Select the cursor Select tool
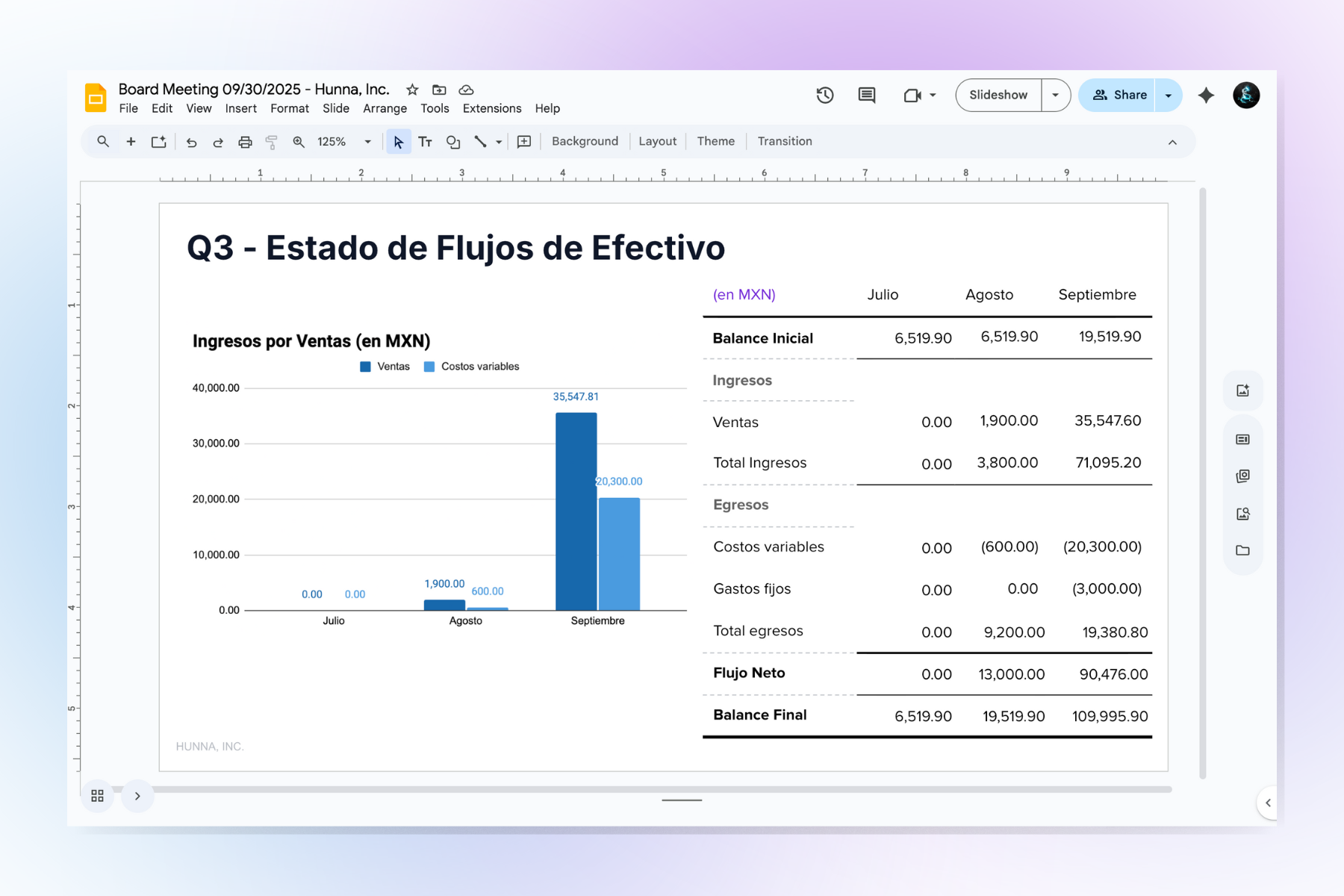This screenshot has height=896, width=1344. pyautogui.click(x=399, y=141)
